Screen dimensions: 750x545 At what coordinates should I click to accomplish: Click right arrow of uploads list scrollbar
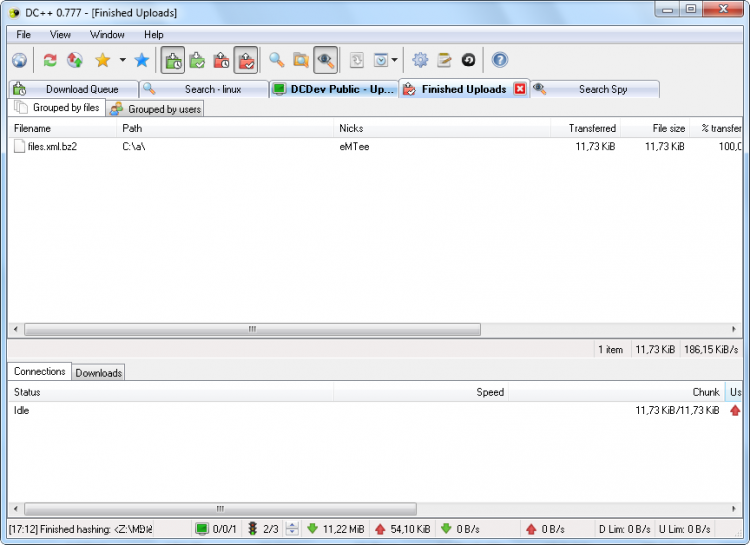point(734,329)
